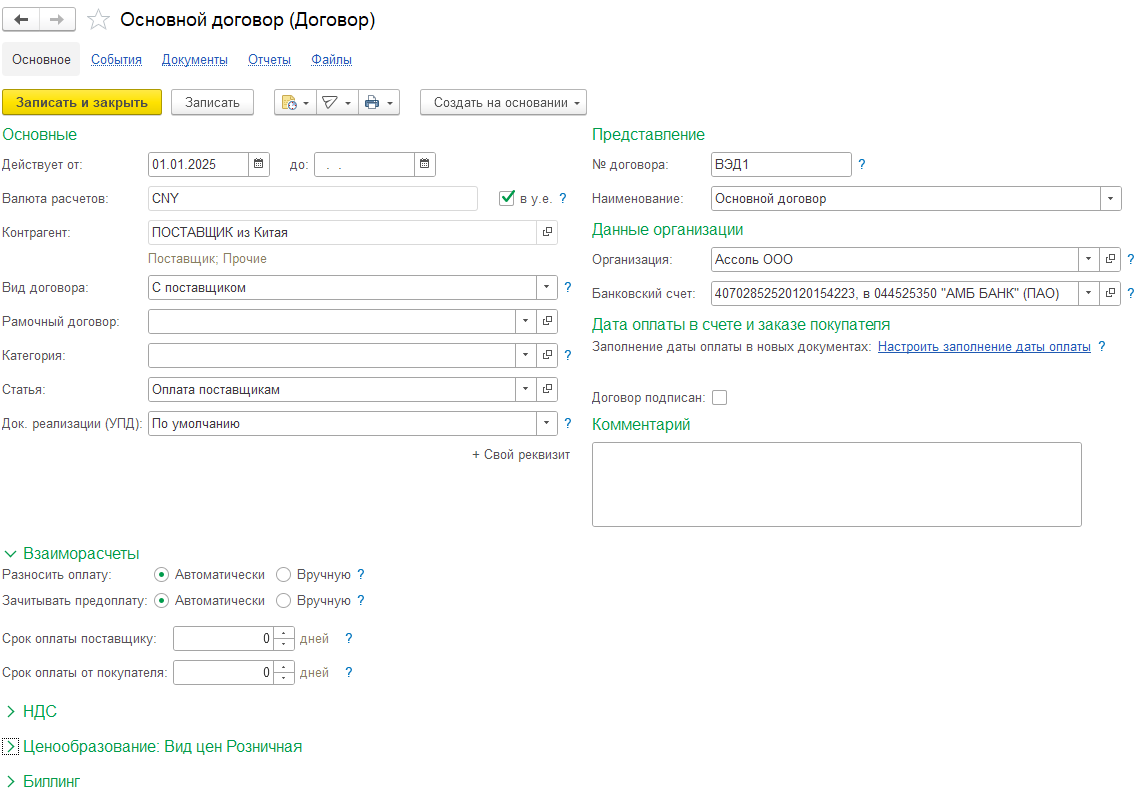Screen dimensions: 1144x793
Task: Open 'Настроить заполнение даты оплаты' link
Action: [984, 346]
